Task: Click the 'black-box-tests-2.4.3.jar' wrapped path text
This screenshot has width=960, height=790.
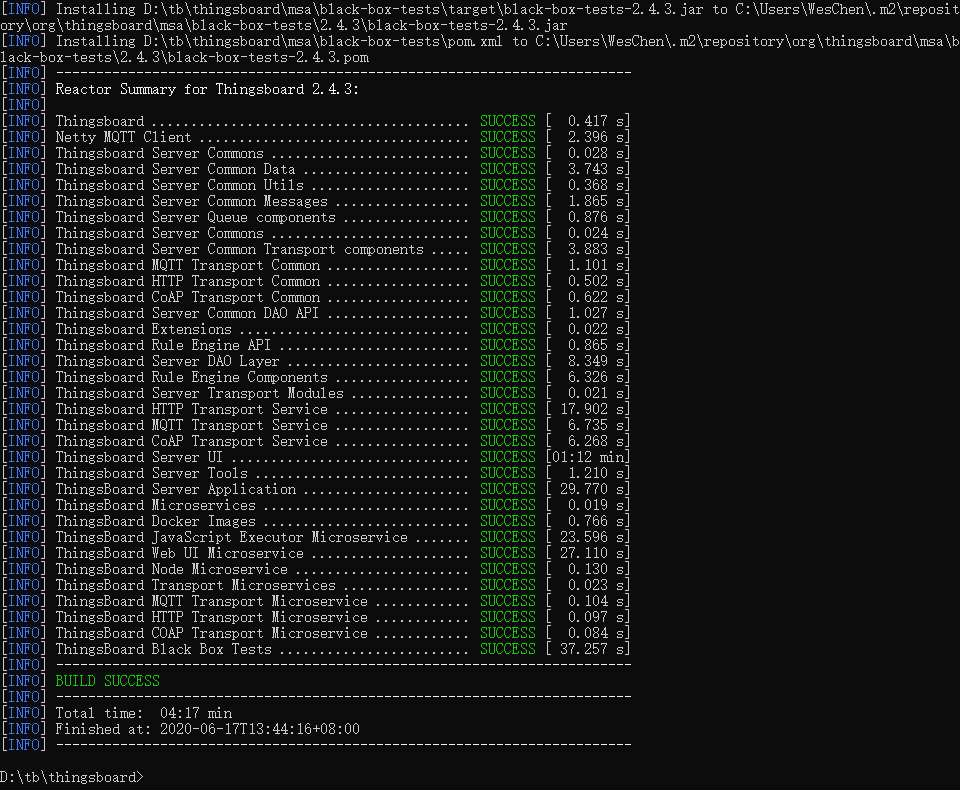Action: tap(468, 26)
